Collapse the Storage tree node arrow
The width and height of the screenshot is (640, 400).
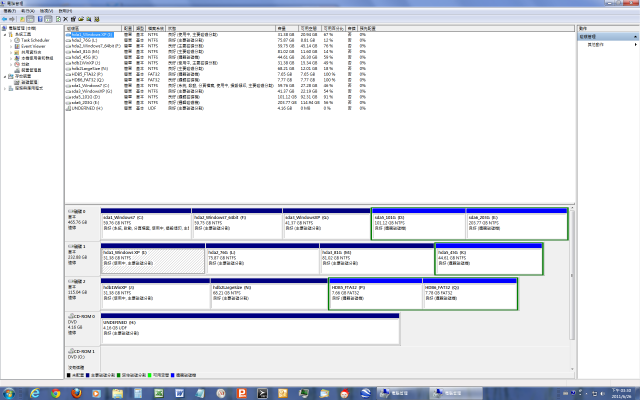tap(5, 76)
